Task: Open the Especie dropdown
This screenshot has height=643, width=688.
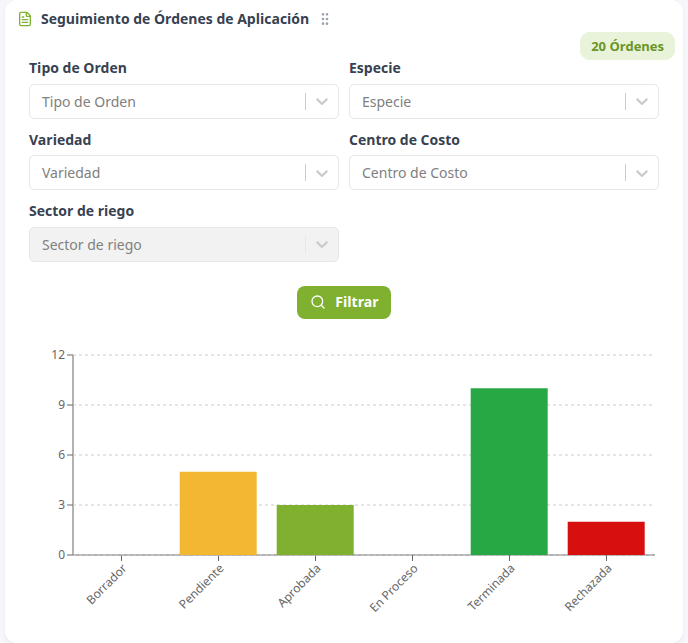Action: tap(504, 102)
